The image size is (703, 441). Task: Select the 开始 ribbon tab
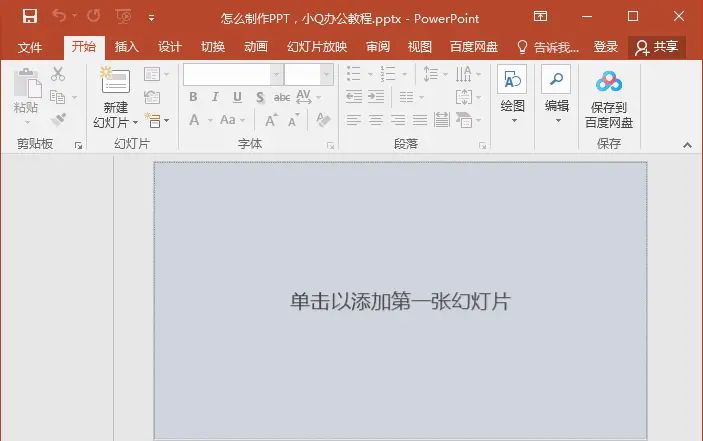(x=84, y=47)
